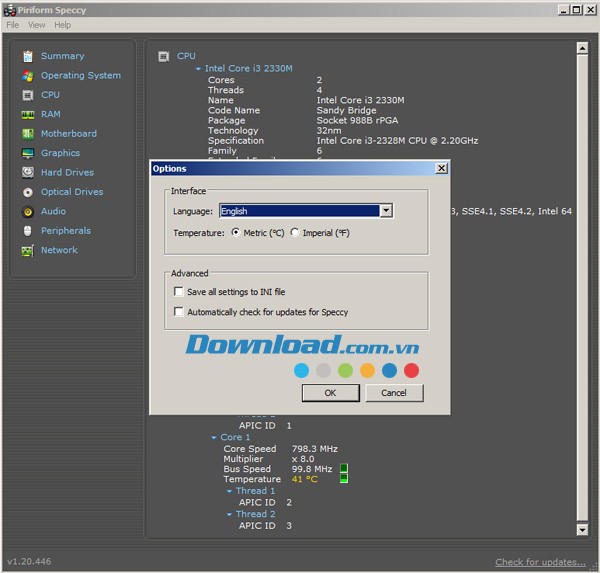Click the Check for updates link
The width and height of the screenshot is (600, 573).
point(540,562)
